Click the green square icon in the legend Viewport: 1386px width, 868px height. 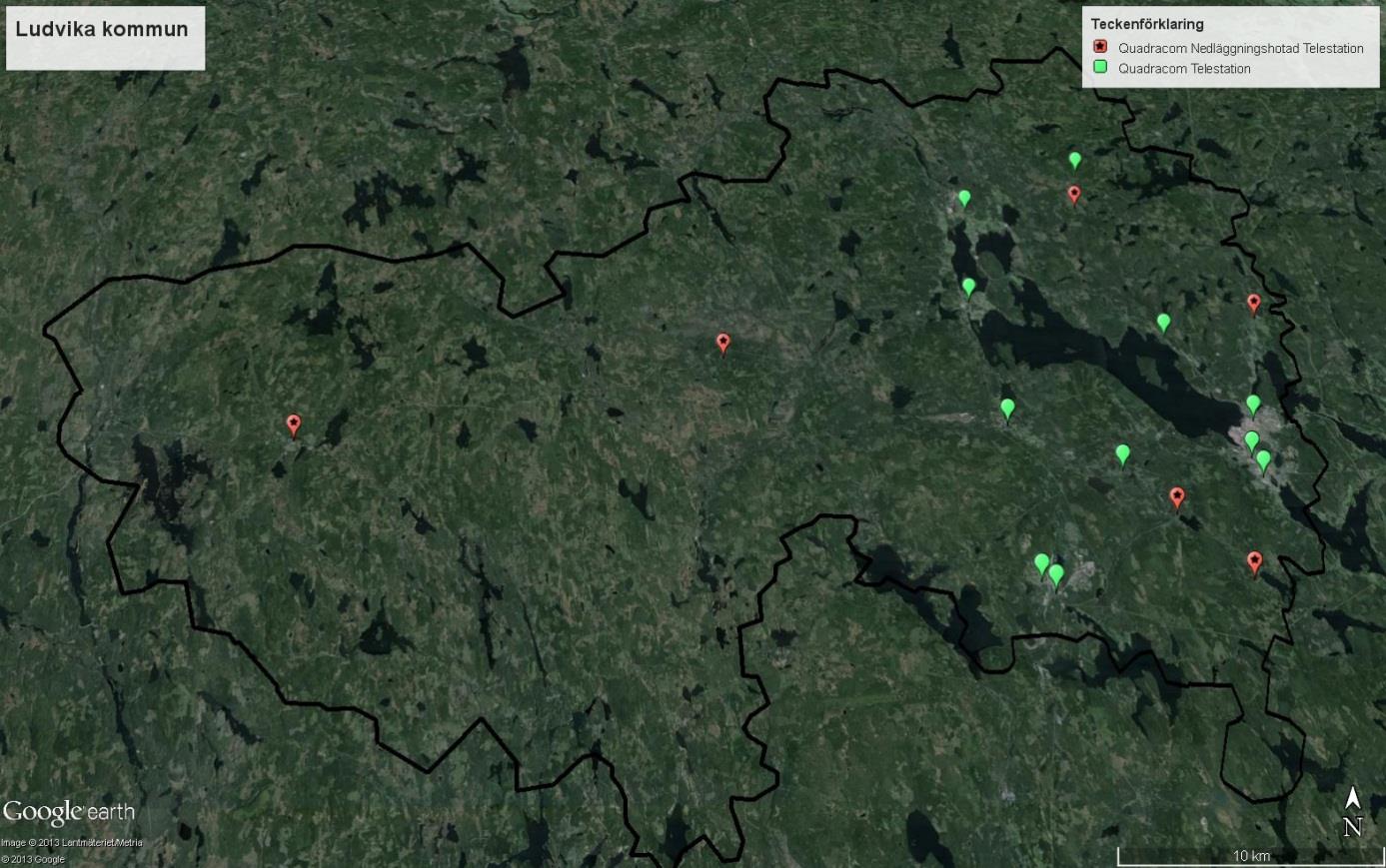tap(1100, 68)
